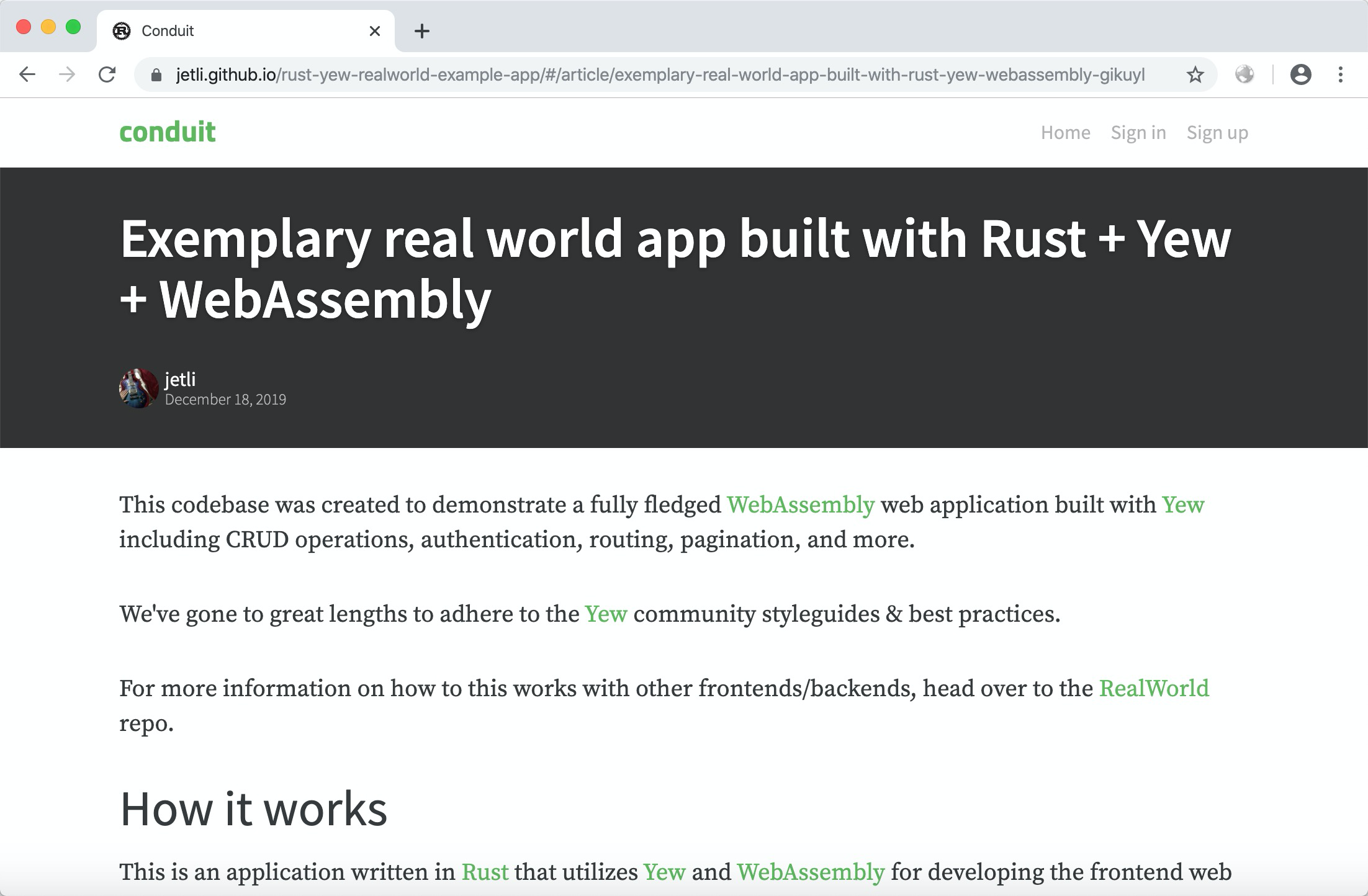Click the browser back arrow
1368x896 pixels.
tap(27, 75)
